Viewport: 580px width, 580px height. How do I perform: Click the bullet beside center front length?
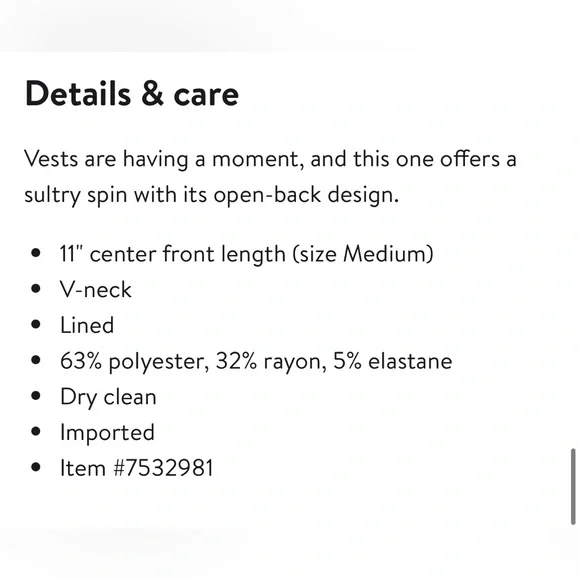pos(36,253)
